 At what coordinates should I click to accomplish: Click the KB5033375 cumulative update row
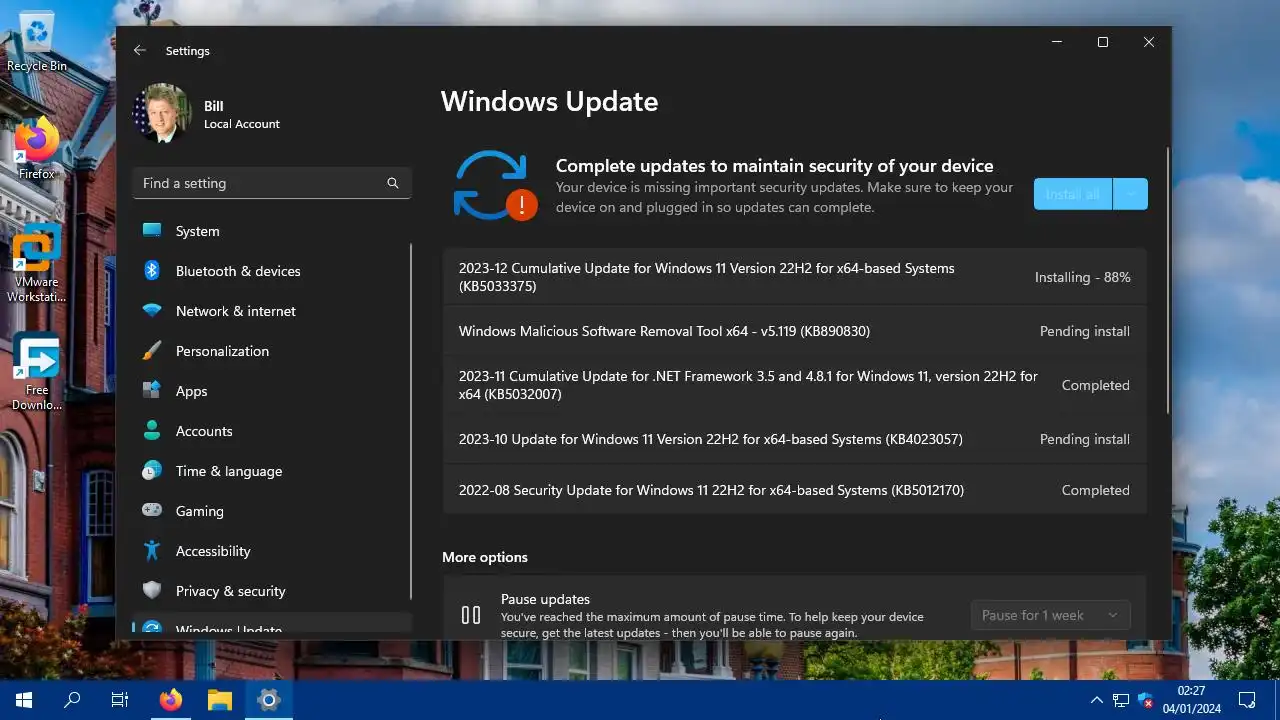pos(794,277)
